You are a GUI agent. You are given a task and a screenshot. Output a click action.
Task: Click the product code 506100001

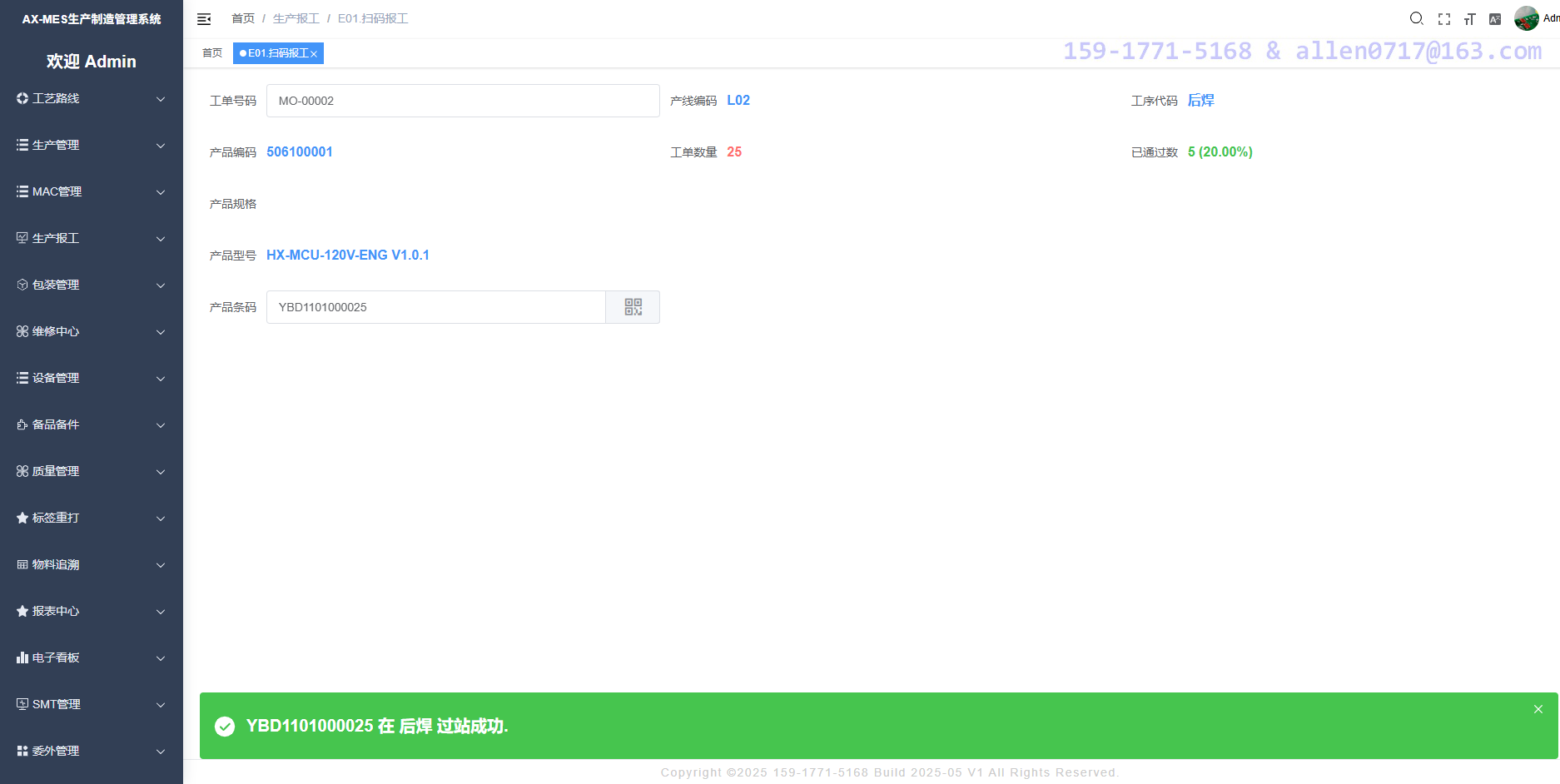300,152
